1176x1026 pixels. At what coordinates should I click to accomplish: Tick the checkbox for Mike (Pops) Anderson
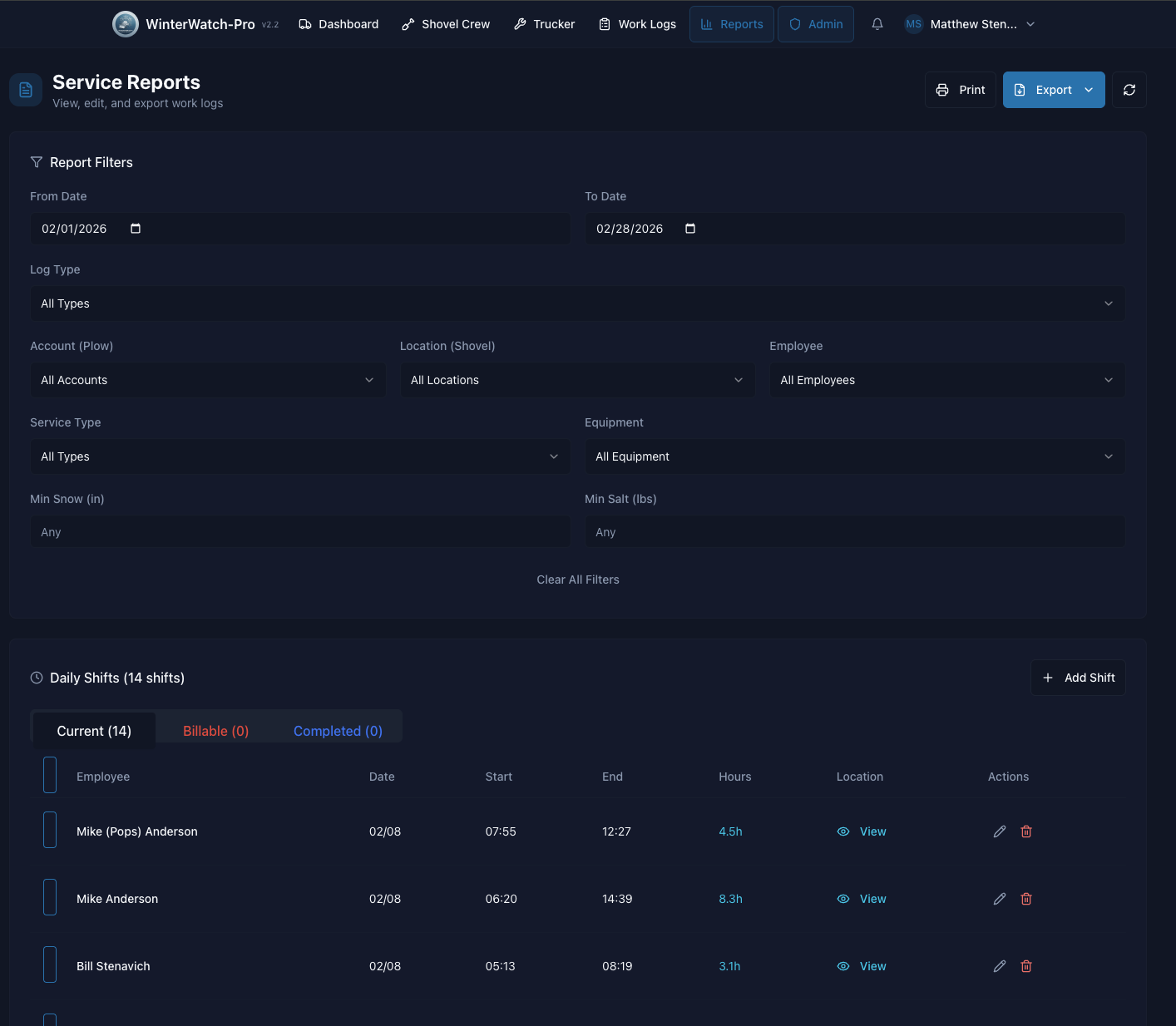coord(50,830)
